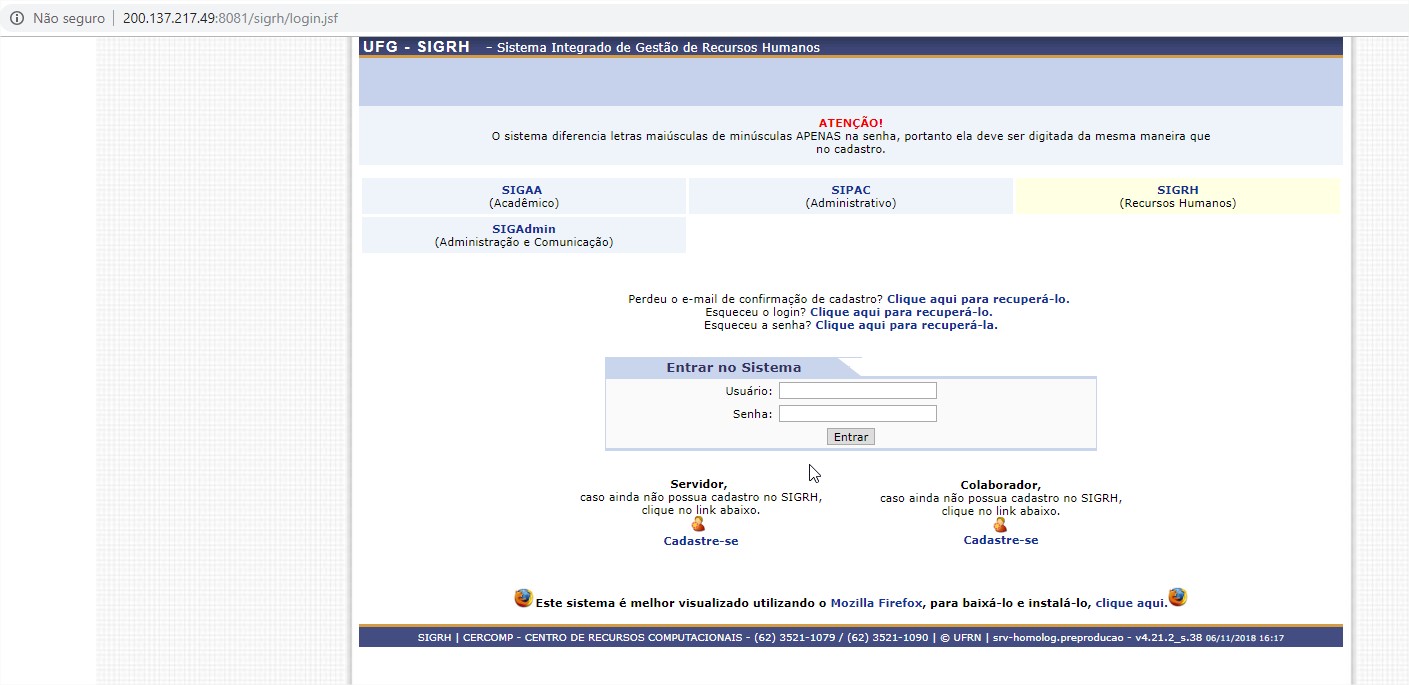1409x685 pixels.
Task: Click the Entrar button
Action: click(x=851, y=437)
